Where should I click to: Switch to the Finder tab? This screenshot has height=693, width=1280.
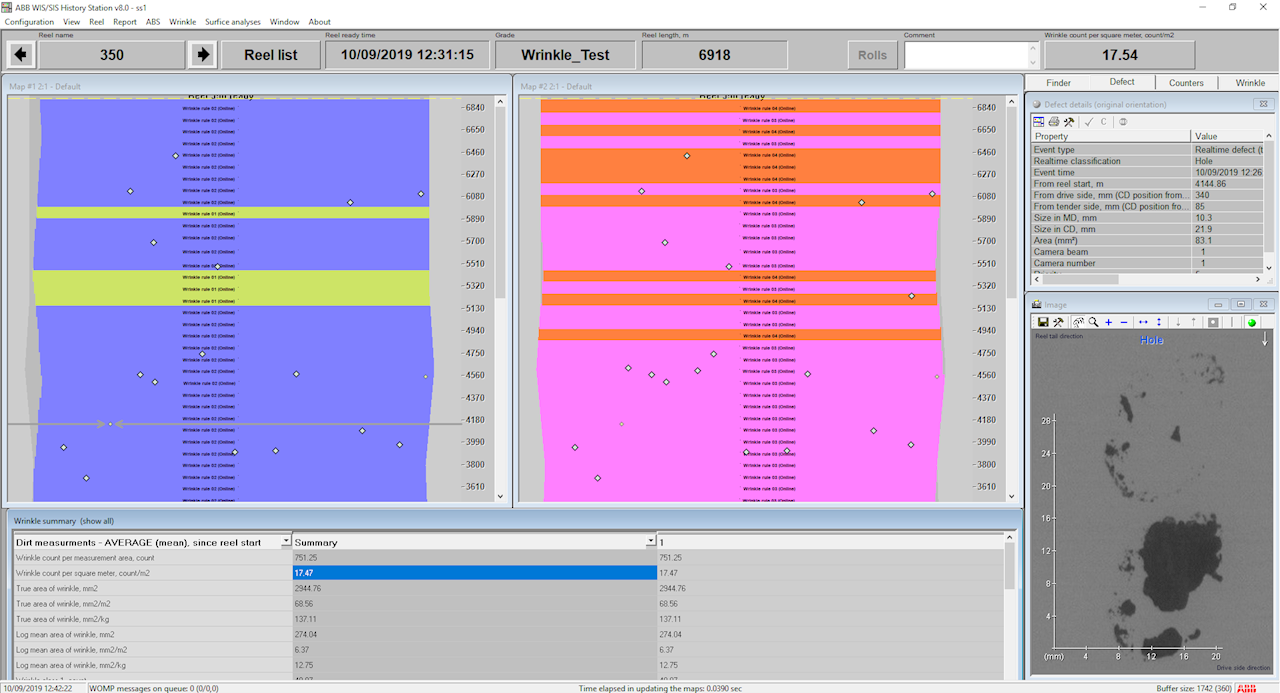pyautogui.click(x=1058, y=83)
